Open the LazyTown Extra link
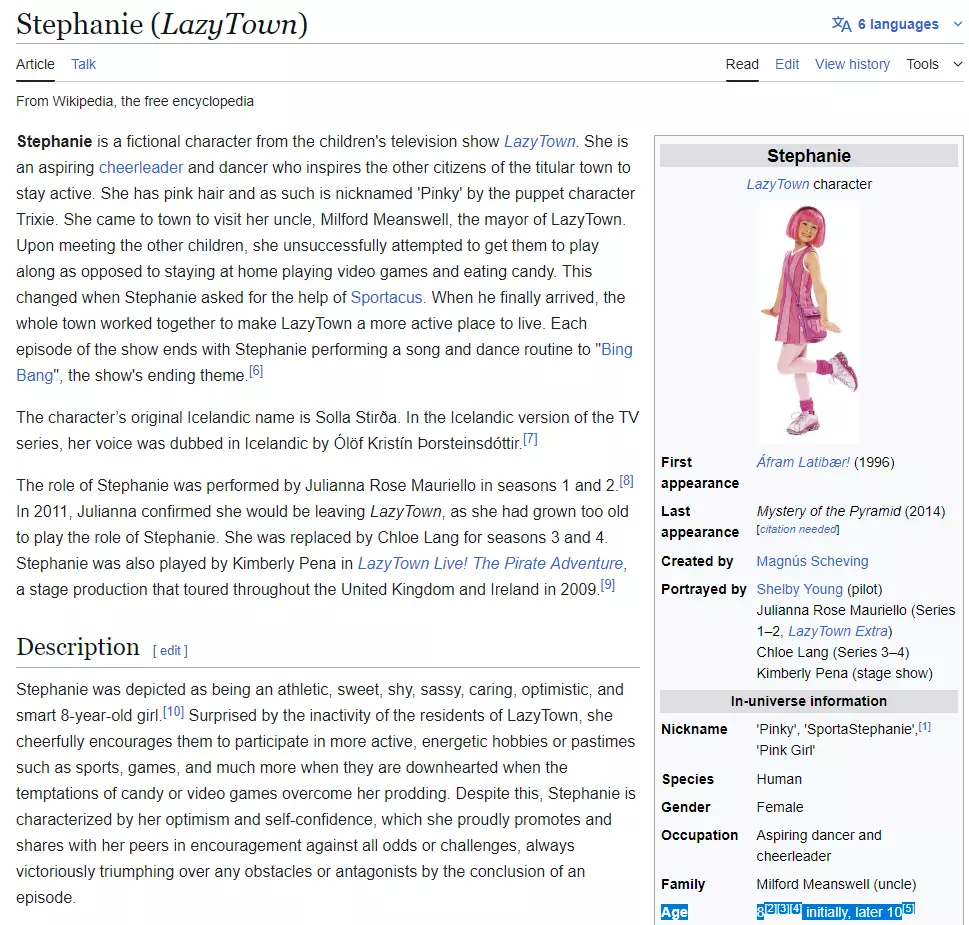This screenshot has width=969, height=925. (x=838, y=631)
